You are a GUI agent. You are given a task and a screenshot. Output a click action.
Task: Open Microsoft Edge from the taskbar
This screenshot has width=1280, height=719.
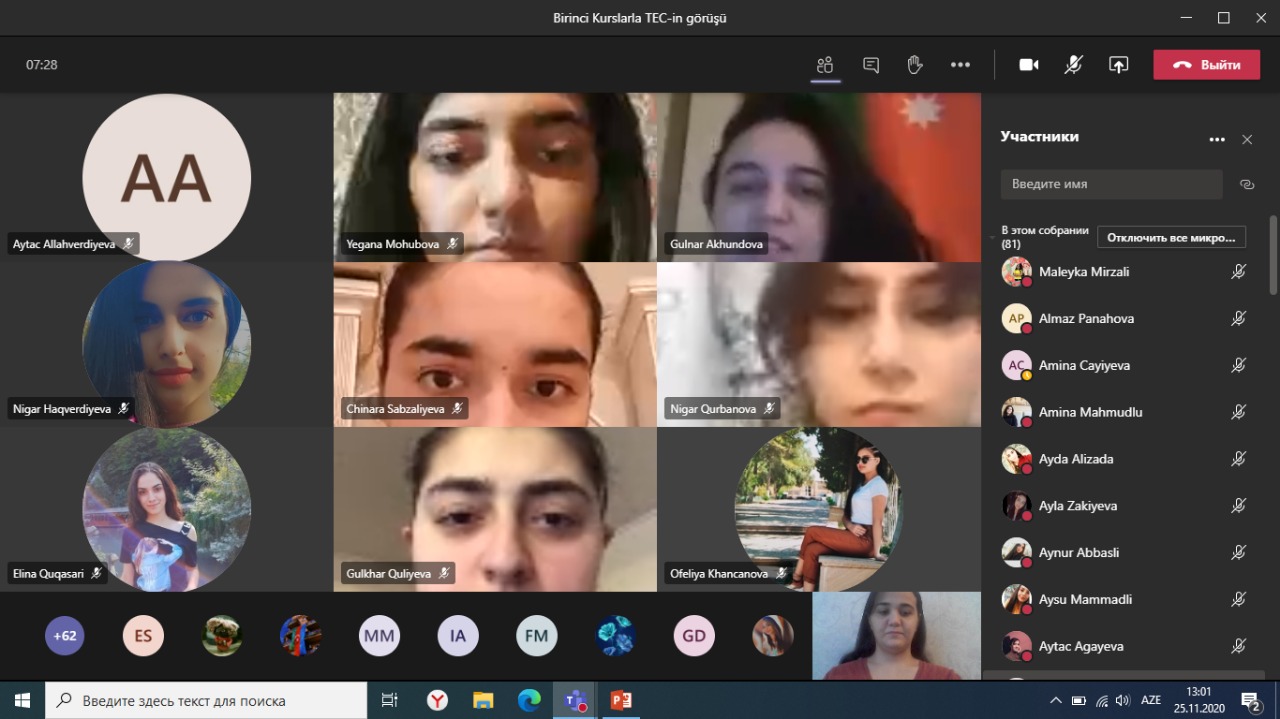[x=529, y=700]
